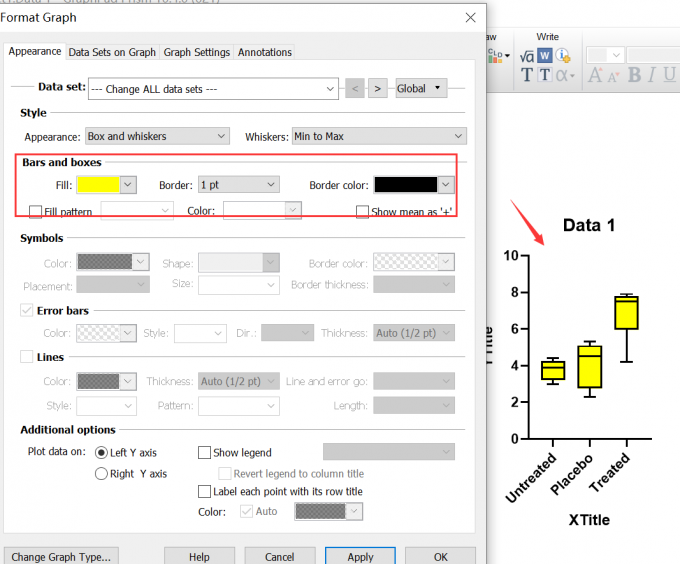The height and width of the screenshot is (564, 680).
Task: Go to next data set arrow
Action: coord(378,88)
